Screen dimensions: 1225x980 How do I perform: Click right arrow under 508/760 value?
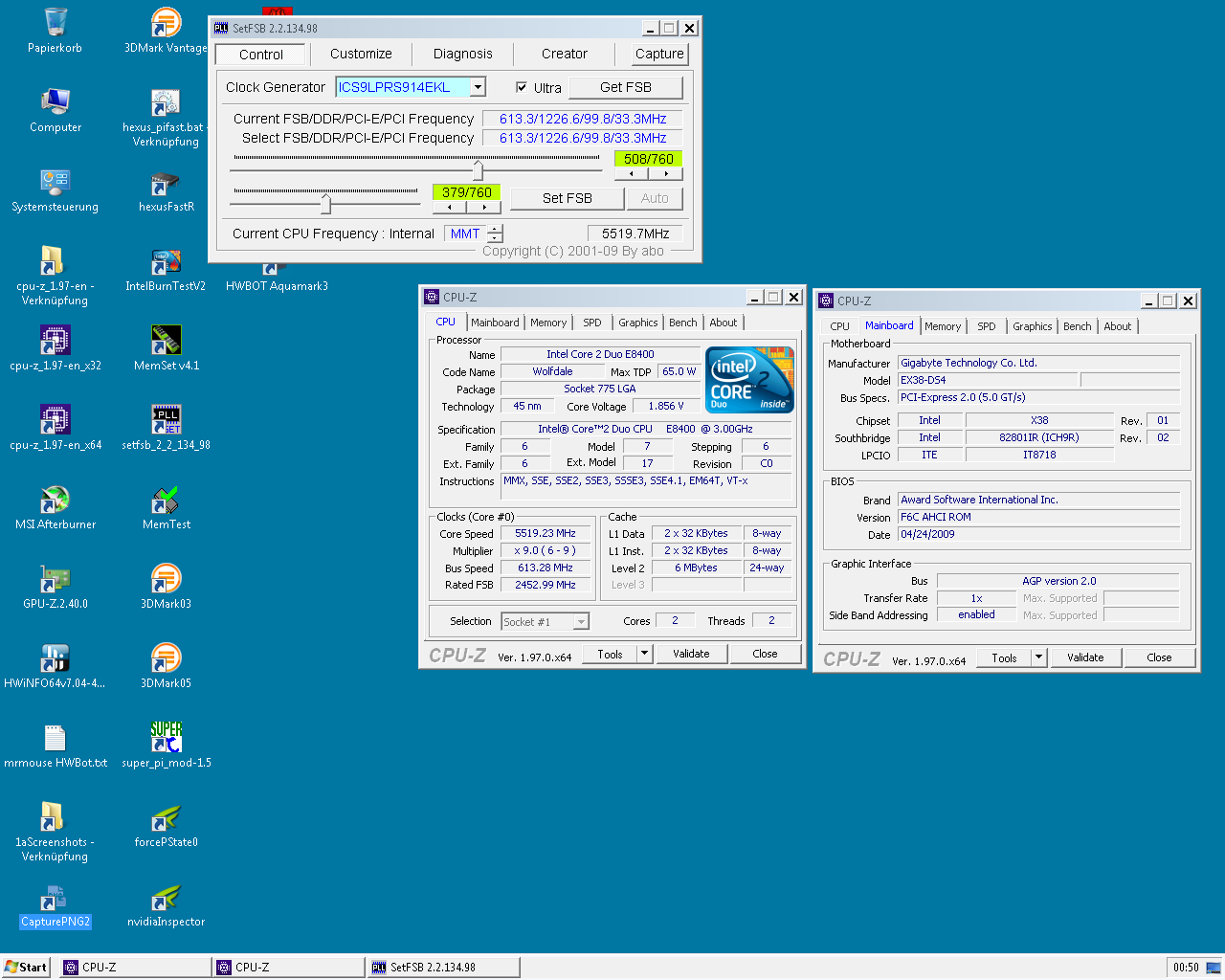(x=666, y=174)
